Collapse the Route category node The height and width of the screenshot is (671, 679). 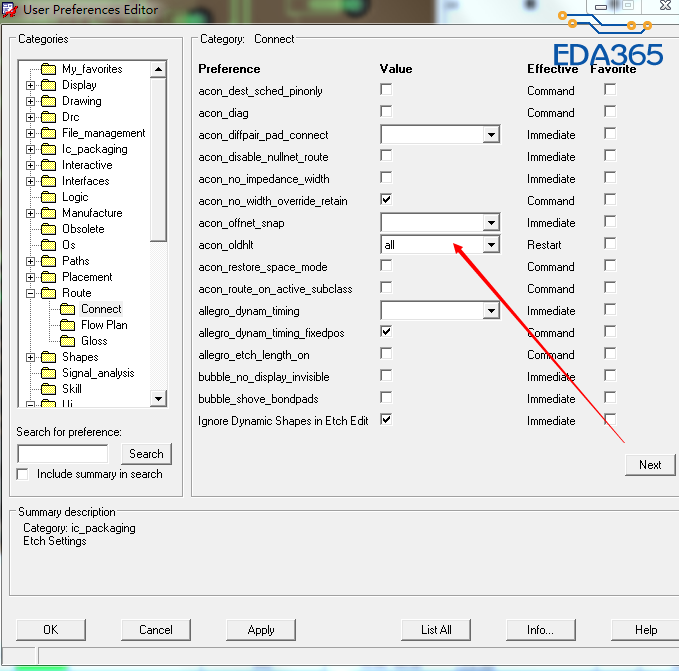pos(30,294)
